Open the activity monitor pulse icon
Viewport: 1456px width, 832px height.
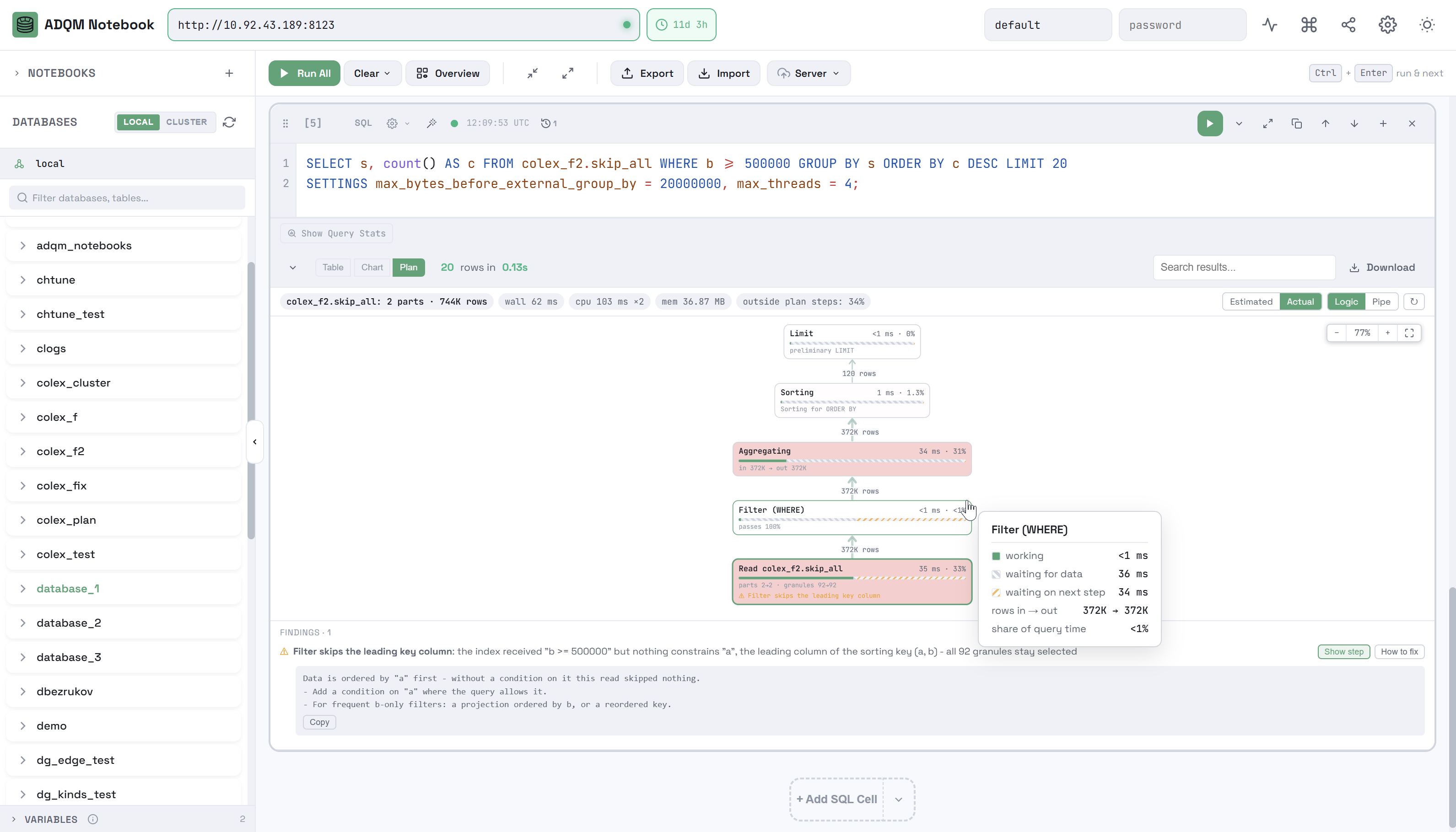1270,25
